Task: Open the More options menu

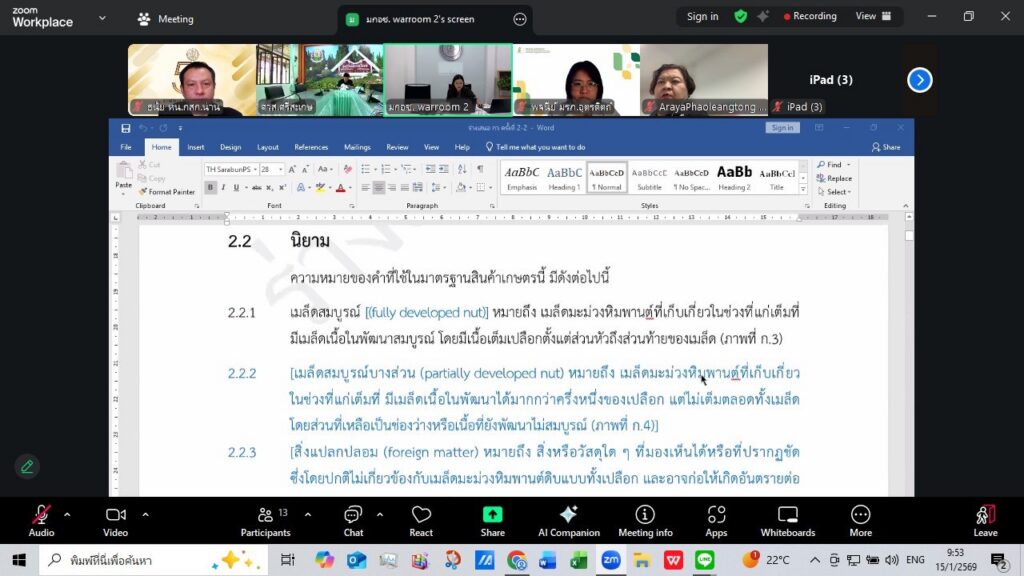Action: (x=860, y=520)
